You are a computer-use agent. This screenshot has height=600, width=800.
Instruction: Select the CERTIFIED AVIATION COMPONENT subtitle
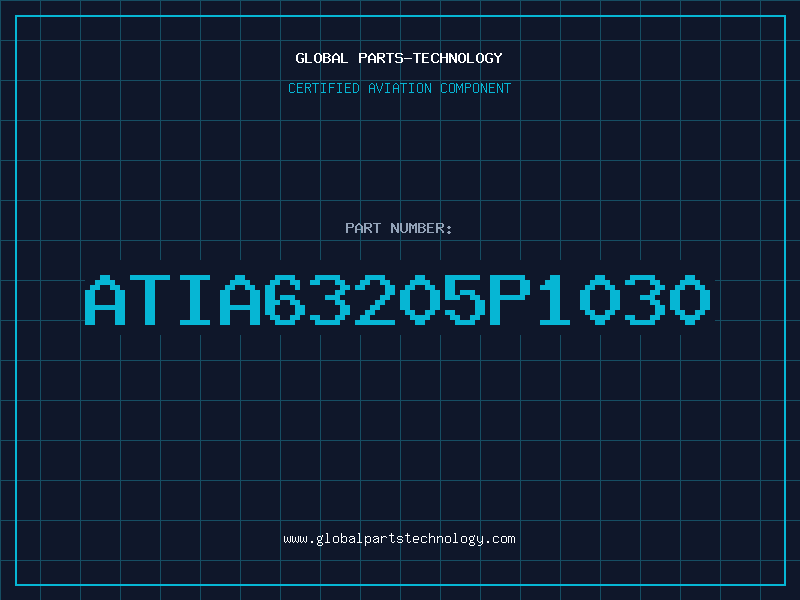tap(399, 88)
